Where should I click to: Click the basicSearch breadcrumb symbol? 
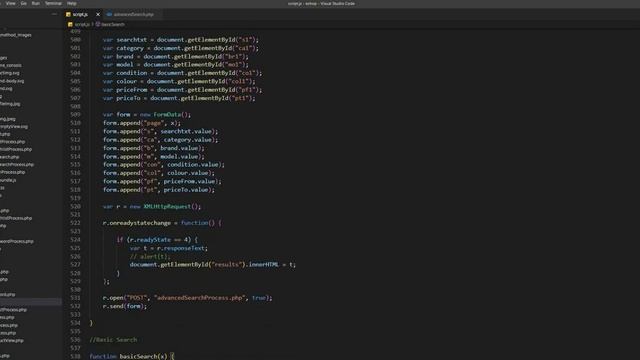pos(113,24)
